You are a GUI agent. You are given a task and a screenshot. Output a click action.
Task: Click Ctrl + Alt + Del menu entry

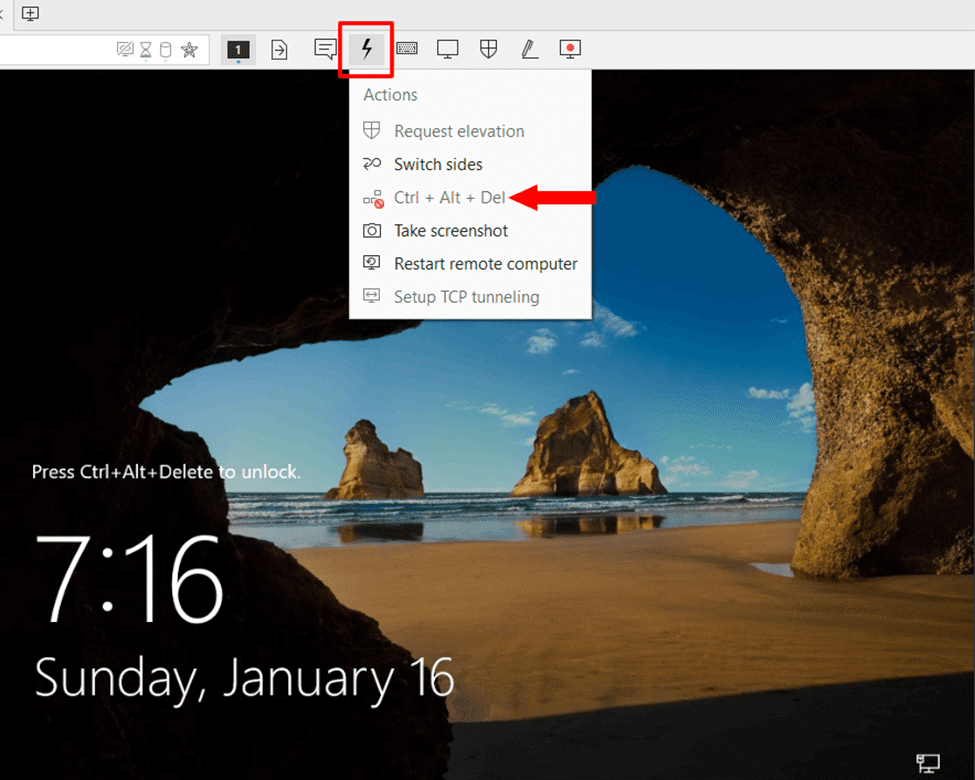[x=449, y=198]
